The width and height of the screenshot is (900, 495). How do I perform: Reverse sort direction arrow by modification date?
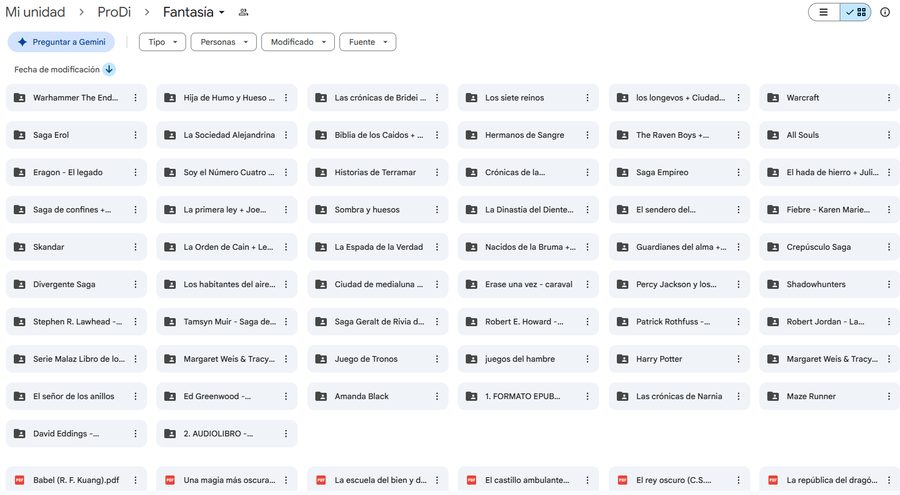[109, 69]
